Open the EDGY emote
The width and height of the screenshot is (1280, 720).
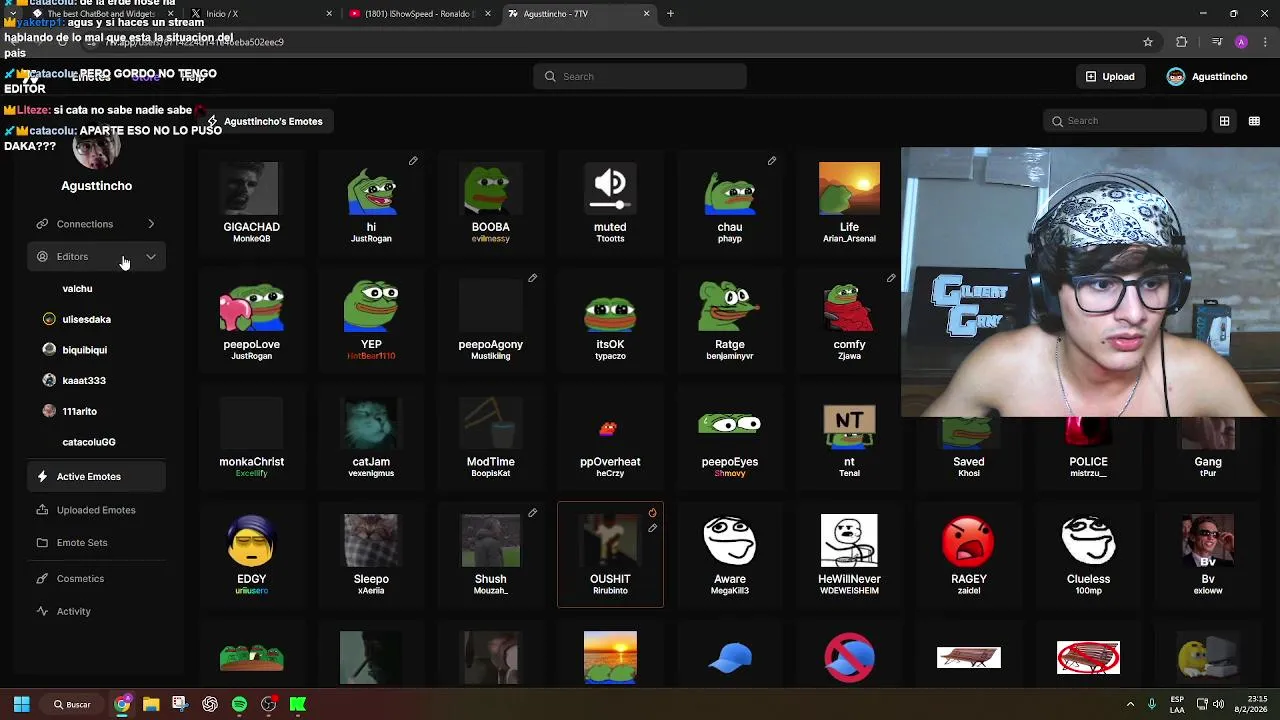251,555
